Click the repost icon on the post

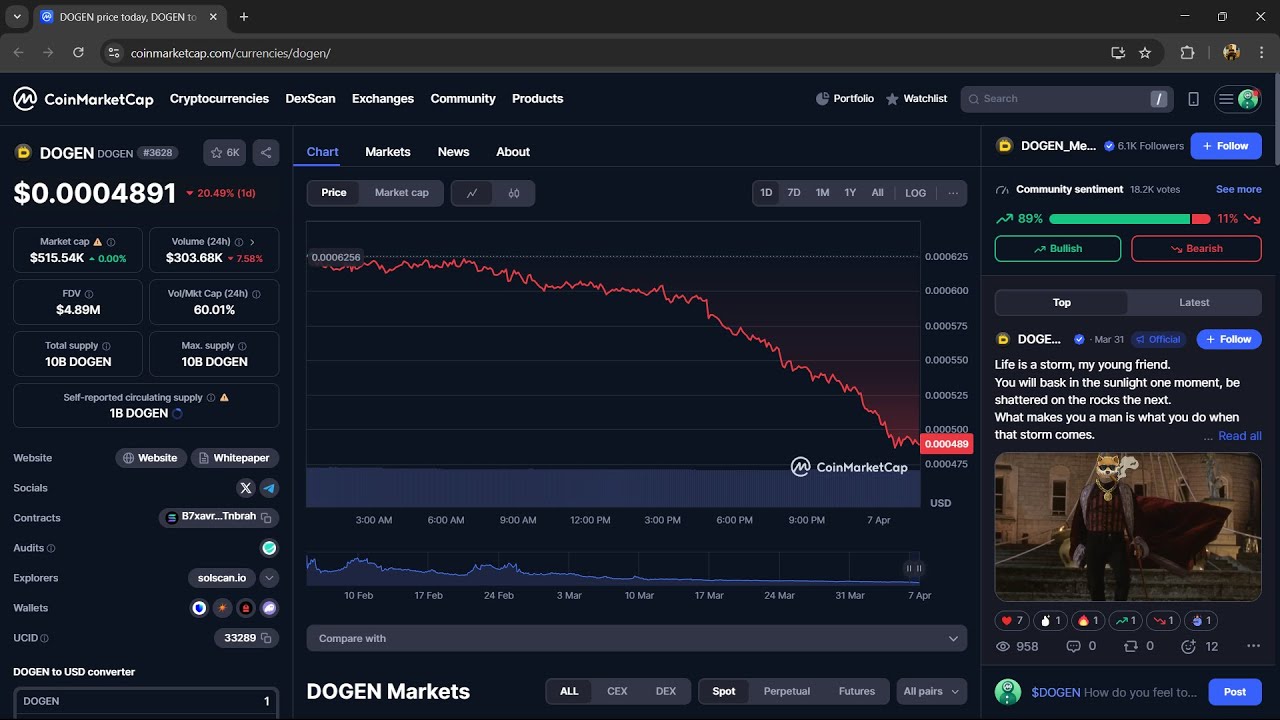pyautogui.click(x=1131, y=647)
